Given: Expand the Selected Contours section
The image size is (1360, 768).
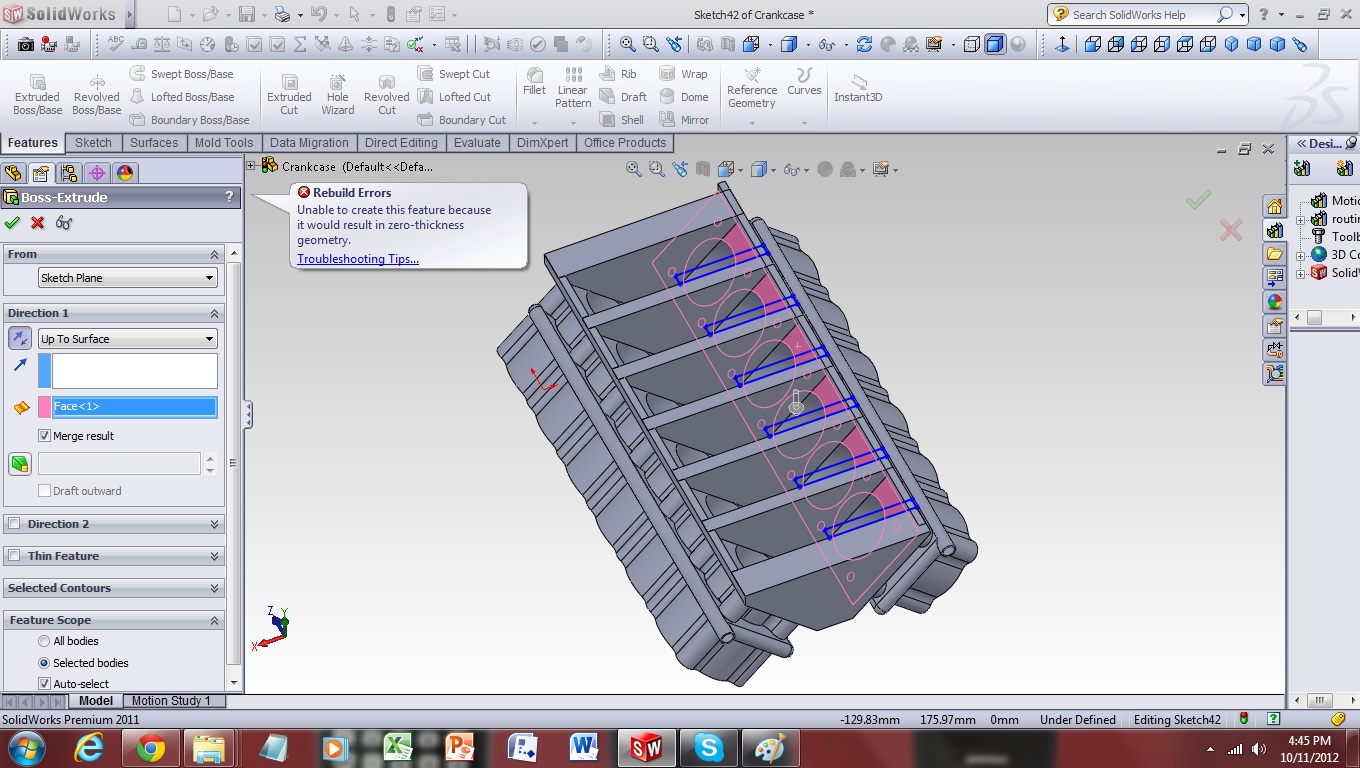Looking at the screenshot, I should pyautogui.click(x=214, y=588).
